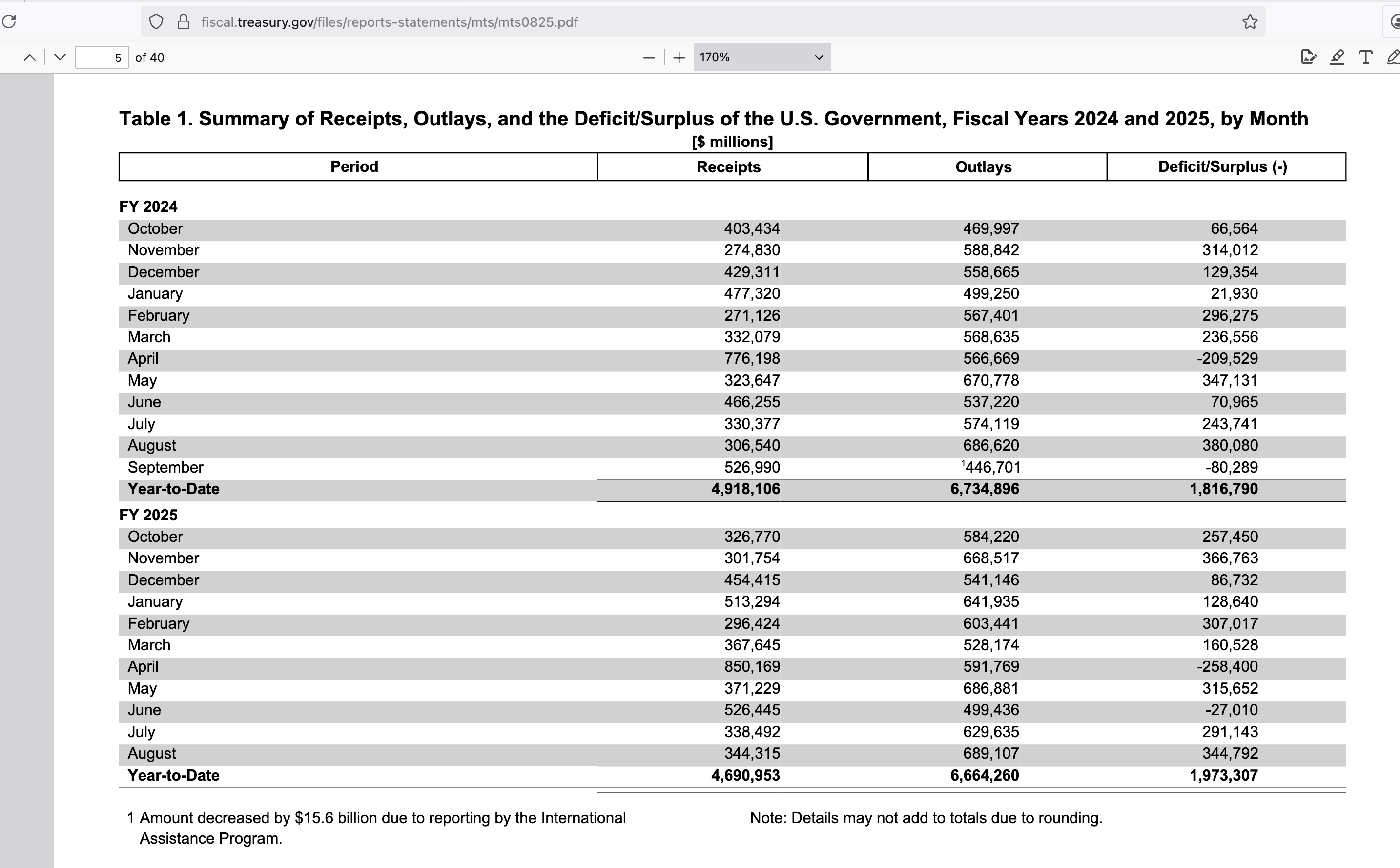Open site security info via the padlock icon
Viewport: 1400px width, 868px height.
click(183, 22)
